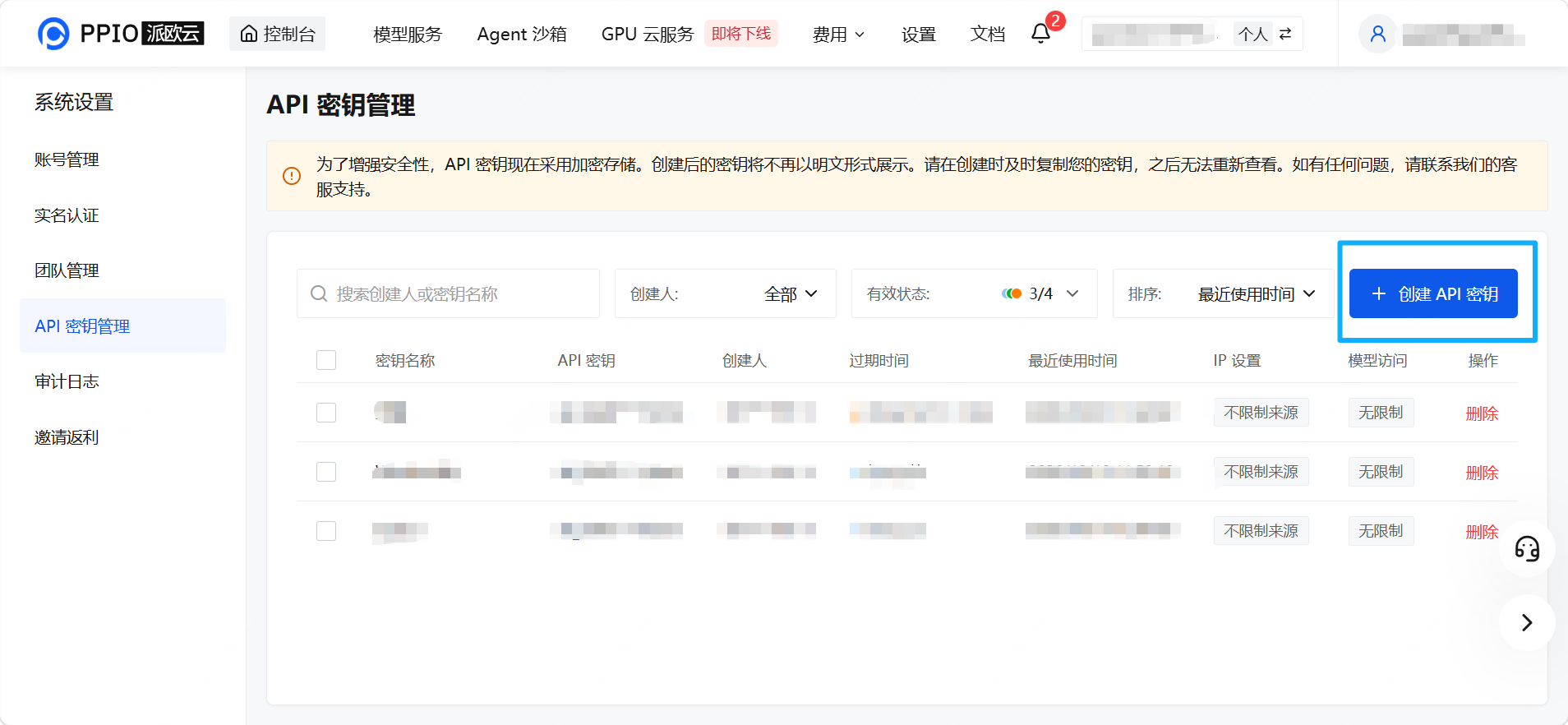
Task: Open the 有效状态 filter dropdown
Action: pyautogui.click(x=974, y=293)
